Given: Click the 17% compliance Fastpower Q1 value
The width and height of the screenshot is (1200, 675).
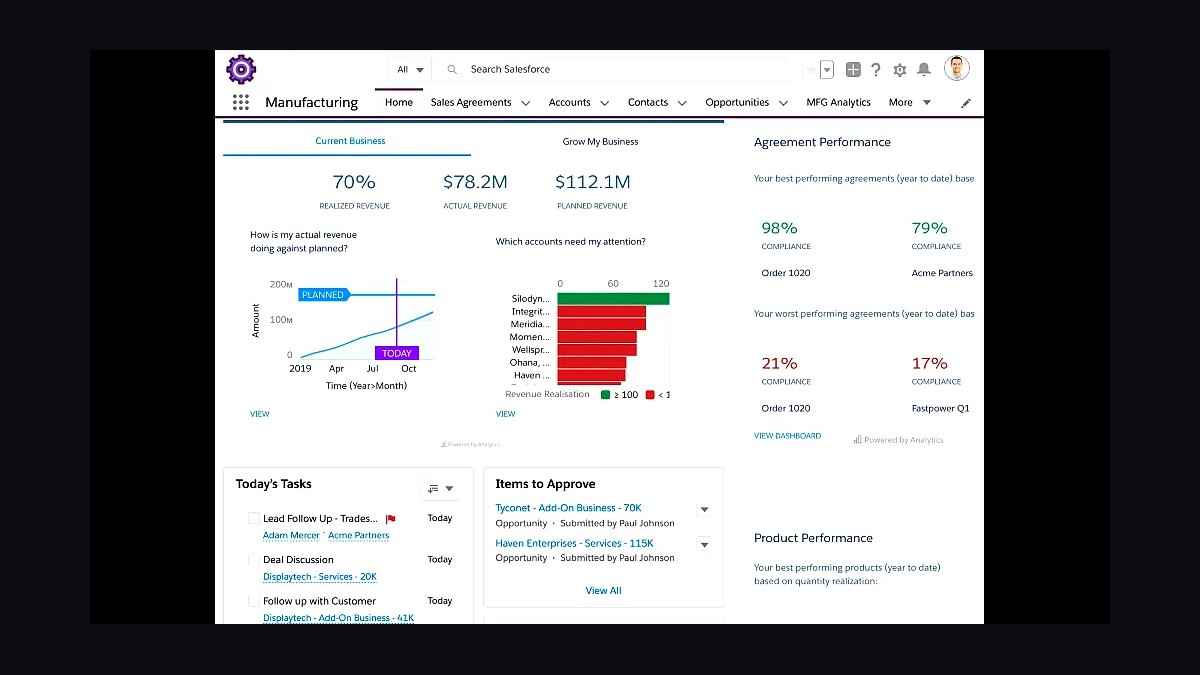Looking at the screenshot, I should click(x=929, y=363).
